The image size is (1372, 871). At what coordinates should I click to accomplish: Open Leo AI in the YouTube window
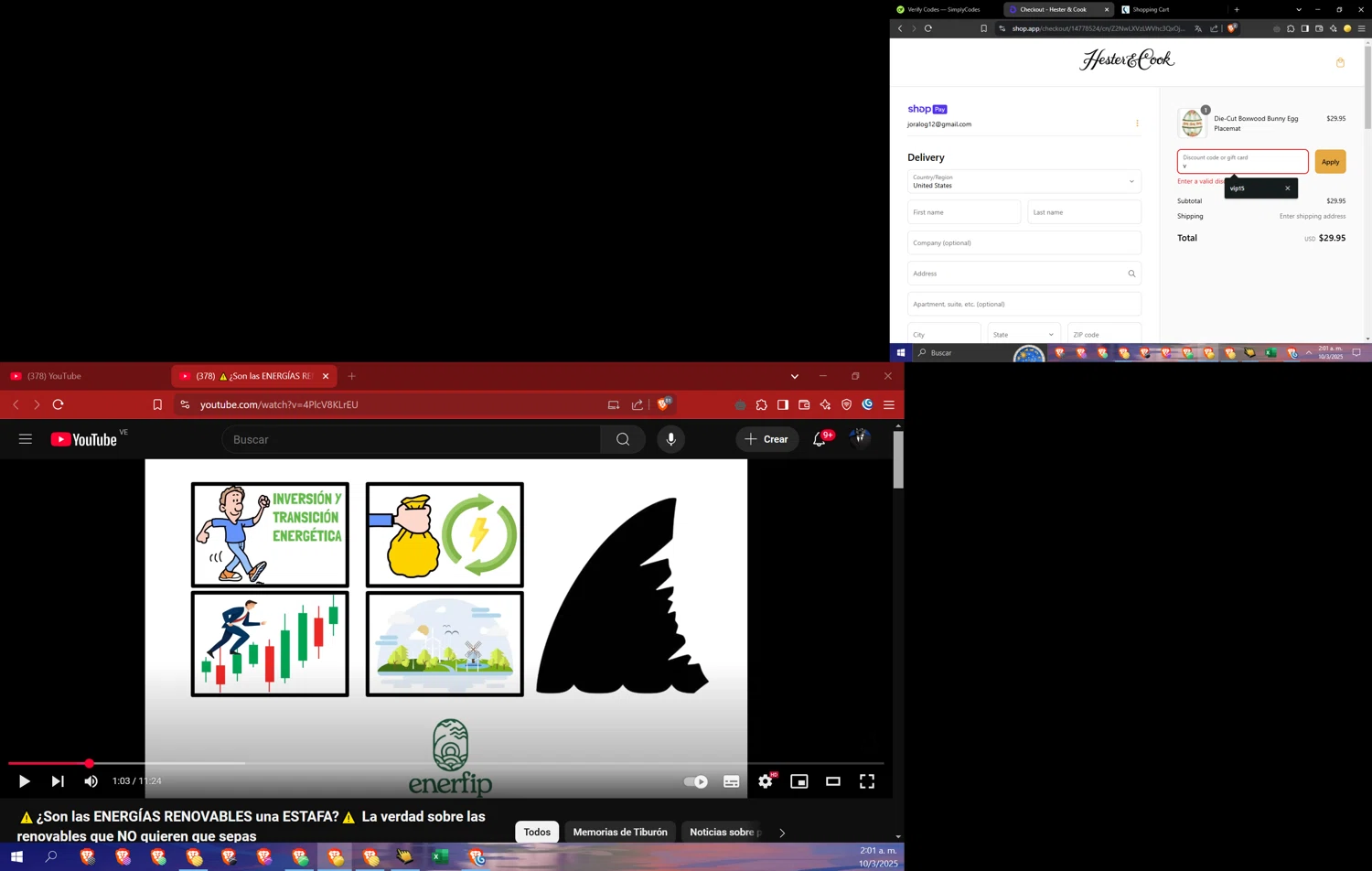click(825, 404)
